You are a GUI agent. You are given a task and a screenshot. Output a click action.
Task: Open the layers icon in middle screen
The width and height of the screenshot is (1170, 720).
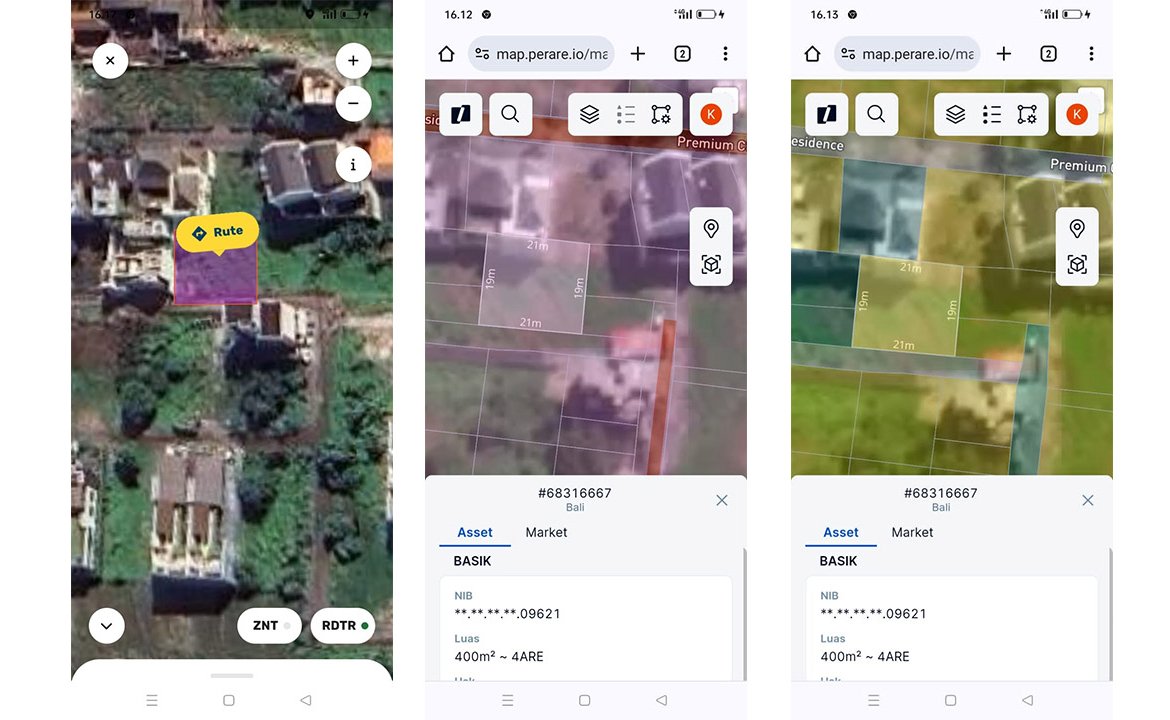[x=590, y=115]
